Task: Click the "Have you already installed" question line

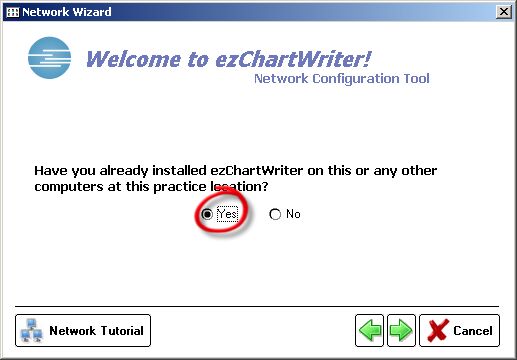Action: (x=235, y=171)
